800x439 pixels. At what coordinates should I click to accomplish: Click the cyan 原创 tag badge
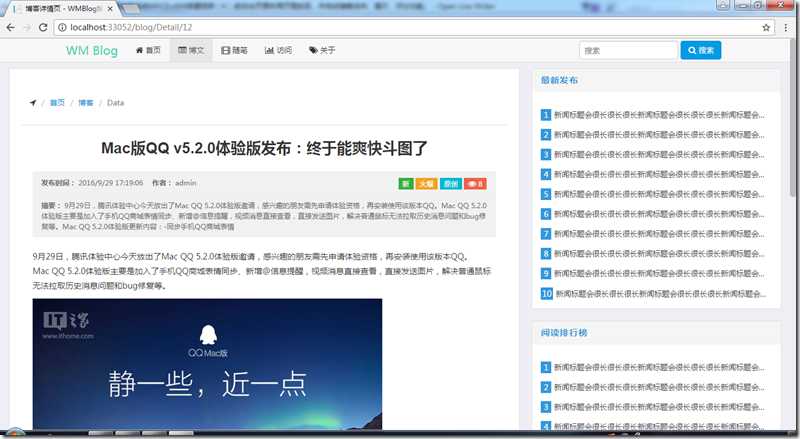(x=451, y=184)
